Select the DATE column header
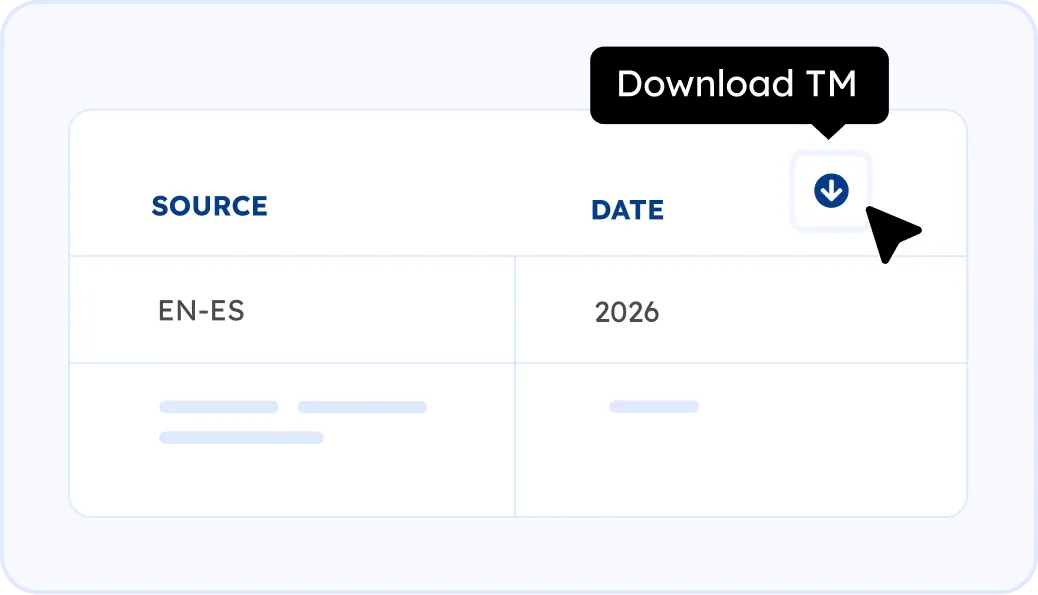The width and height of the screenshot is (1038, 595). [x=627, y=210]
